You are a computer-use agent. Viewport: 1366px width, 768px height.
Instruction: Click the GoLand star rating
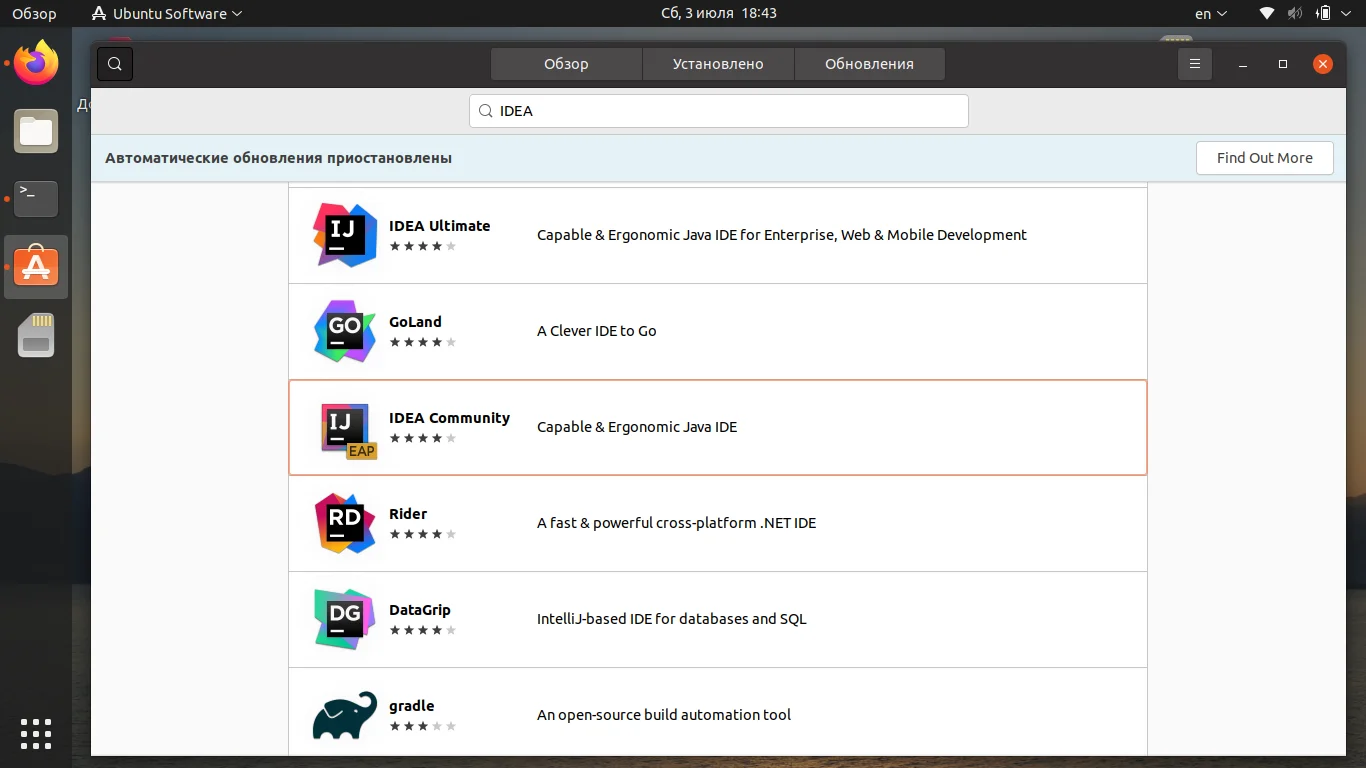click(x=423, y=342)
